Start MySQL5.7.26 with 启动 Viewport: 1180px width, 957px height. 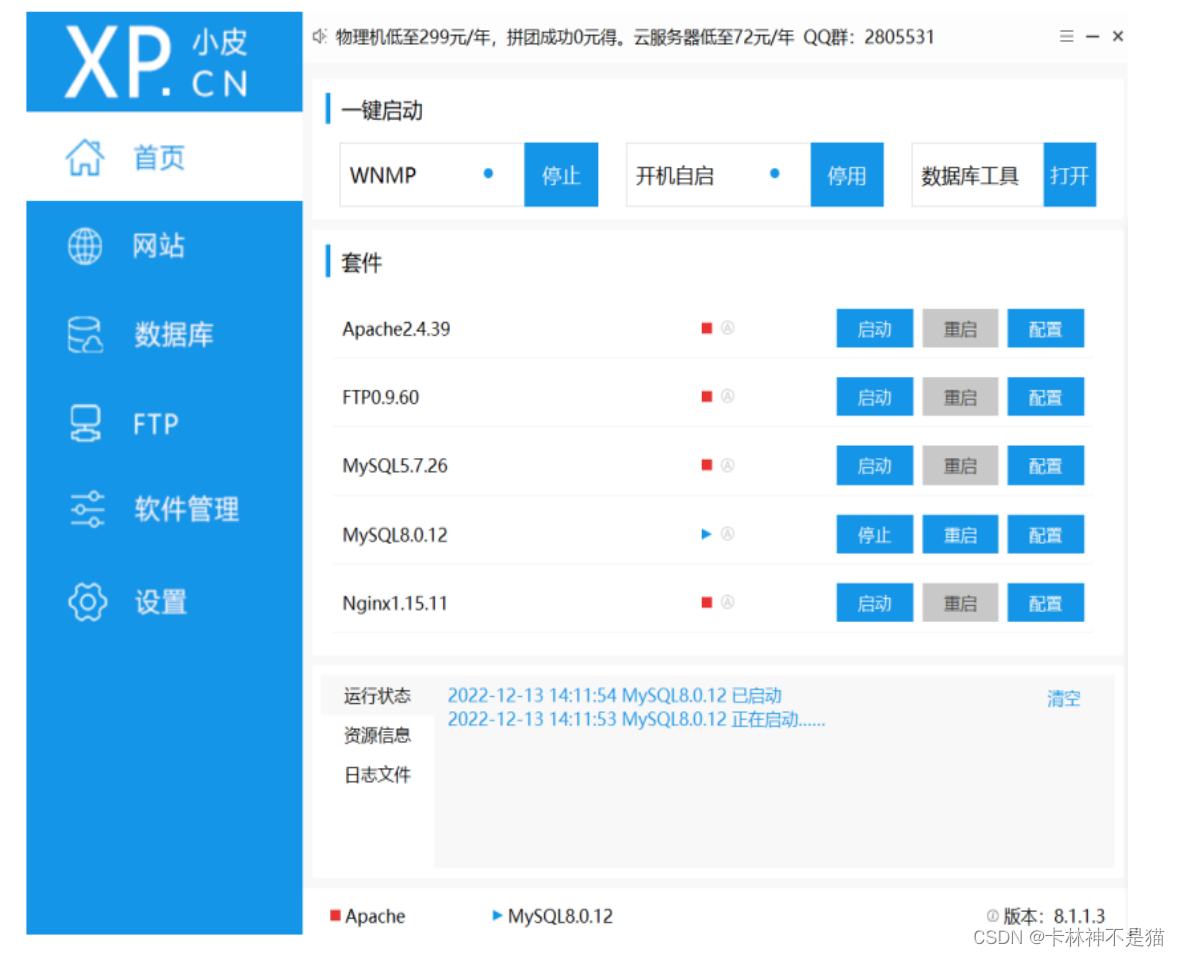pyautogui.click(x=874, y=465)
